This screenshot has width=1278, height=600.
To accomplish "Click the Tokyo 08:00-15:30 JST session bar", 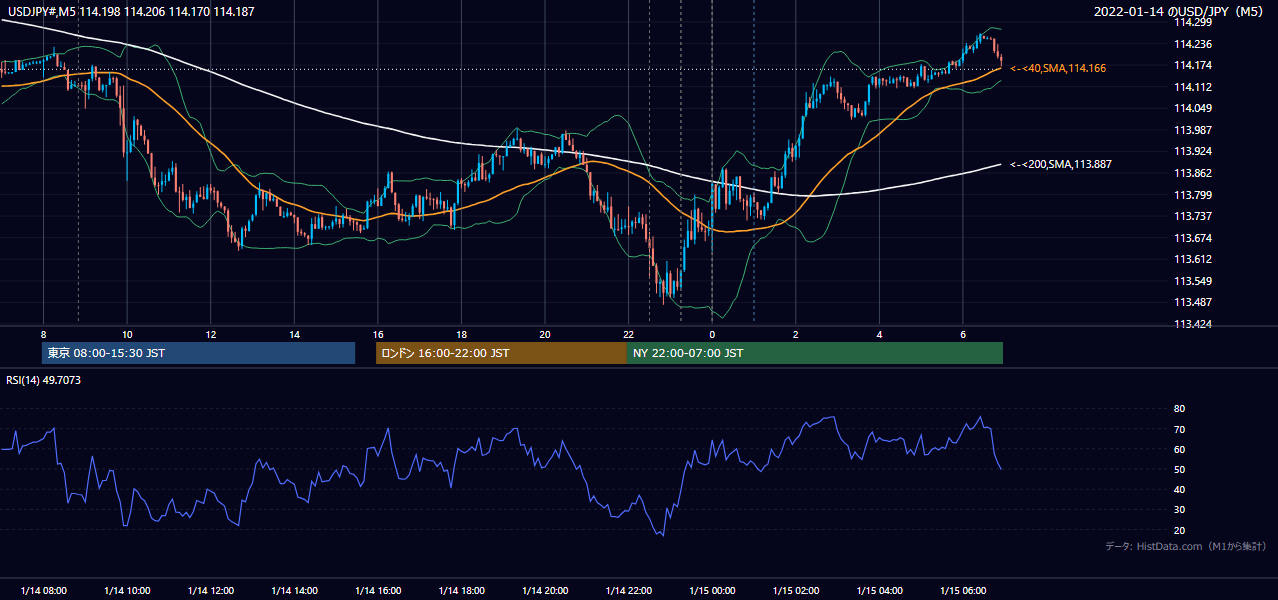I will (199, 353).
